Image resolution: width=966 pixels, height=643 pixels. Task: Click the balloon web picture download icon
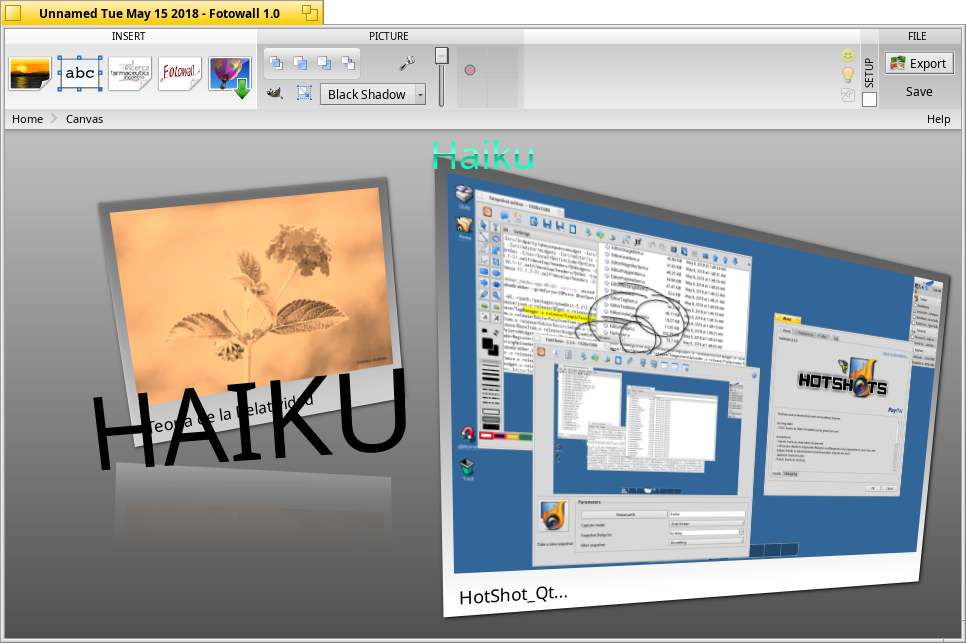230,77
